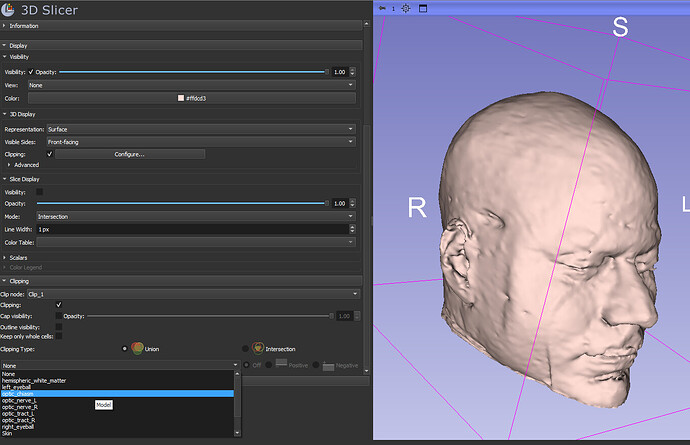The height and width of the screenshot is (445, 690).
Task: Expand the Information section
Action: (24, 25)
